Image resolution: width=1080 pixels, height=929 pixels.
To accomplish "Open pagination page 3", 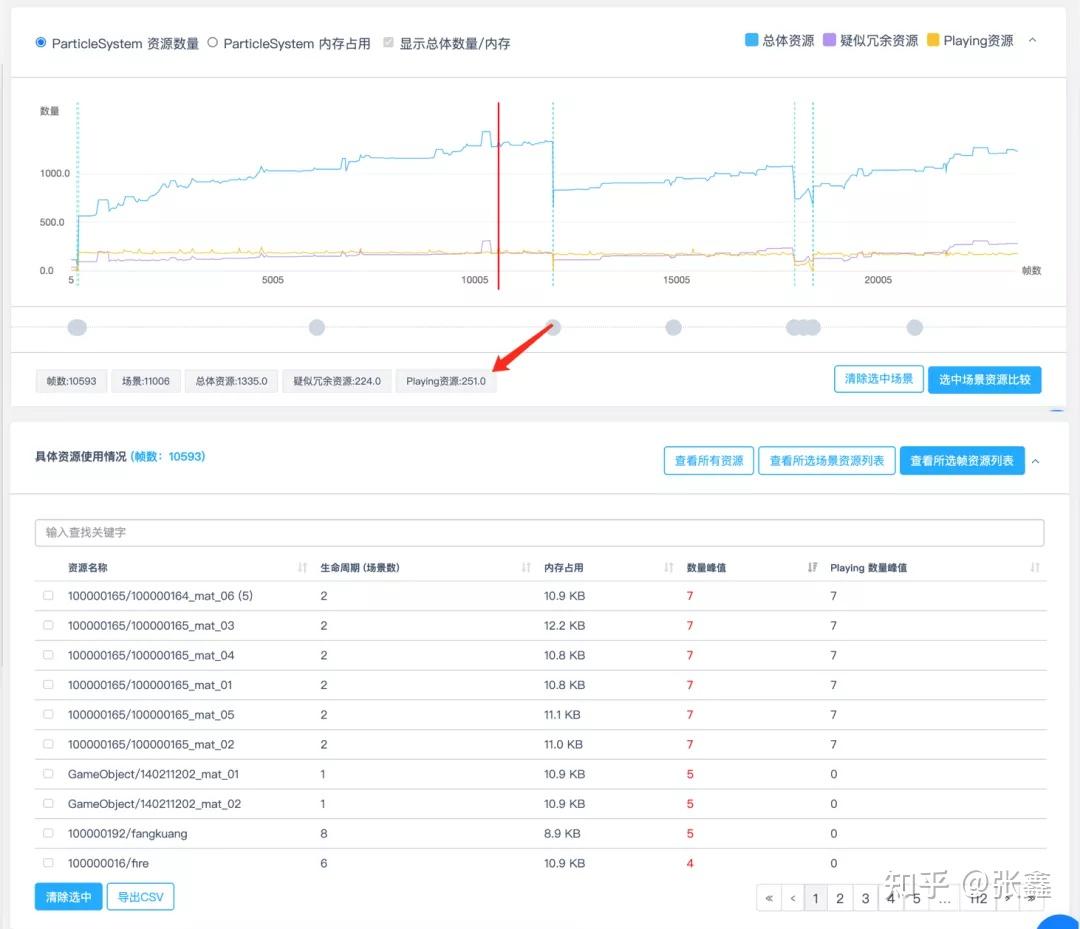I will click(x=865, y=898).
